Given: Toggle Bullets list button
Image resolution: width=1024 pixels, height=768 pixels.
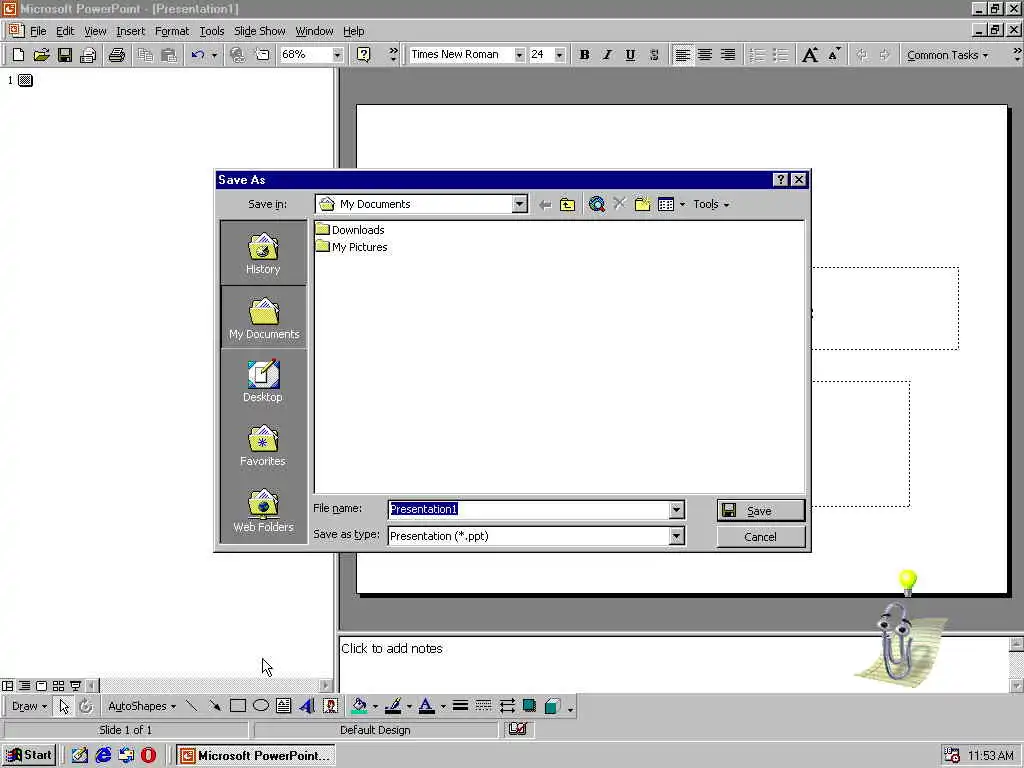Looking at the screenshot, I should (x=780, y=55).
